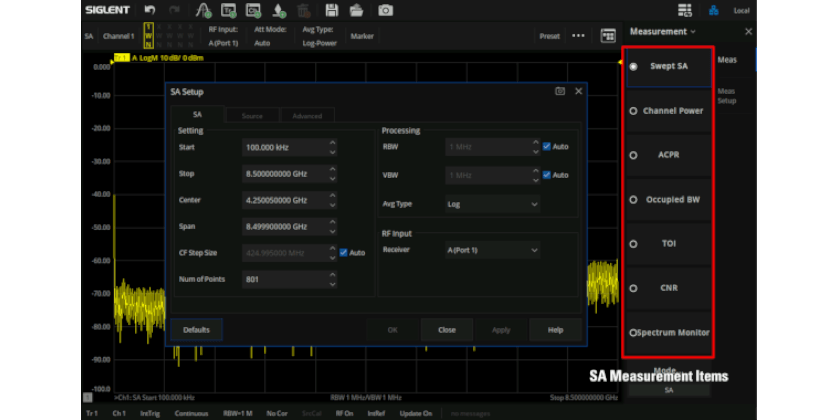Switch to the Source tab
The width and height of the screenshot is (840, 420).
(252, 116)
